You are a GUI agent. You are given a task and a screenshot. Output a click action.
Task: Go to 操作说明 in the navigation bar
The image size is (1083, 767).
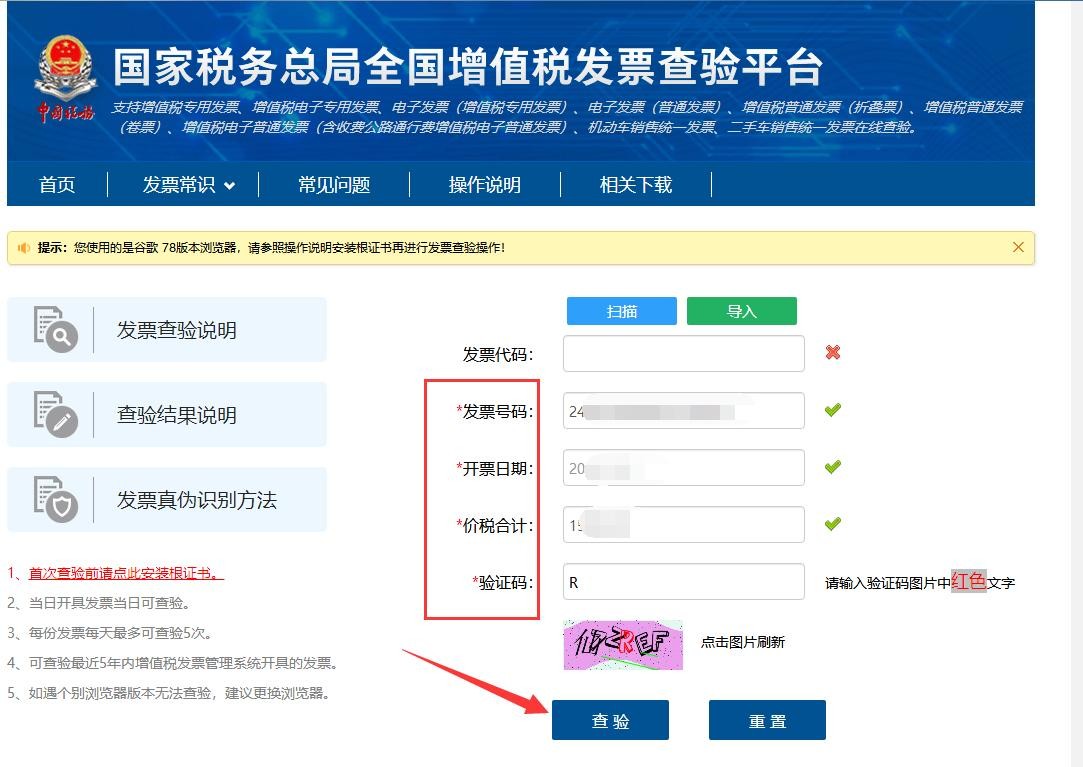(485, 185)
